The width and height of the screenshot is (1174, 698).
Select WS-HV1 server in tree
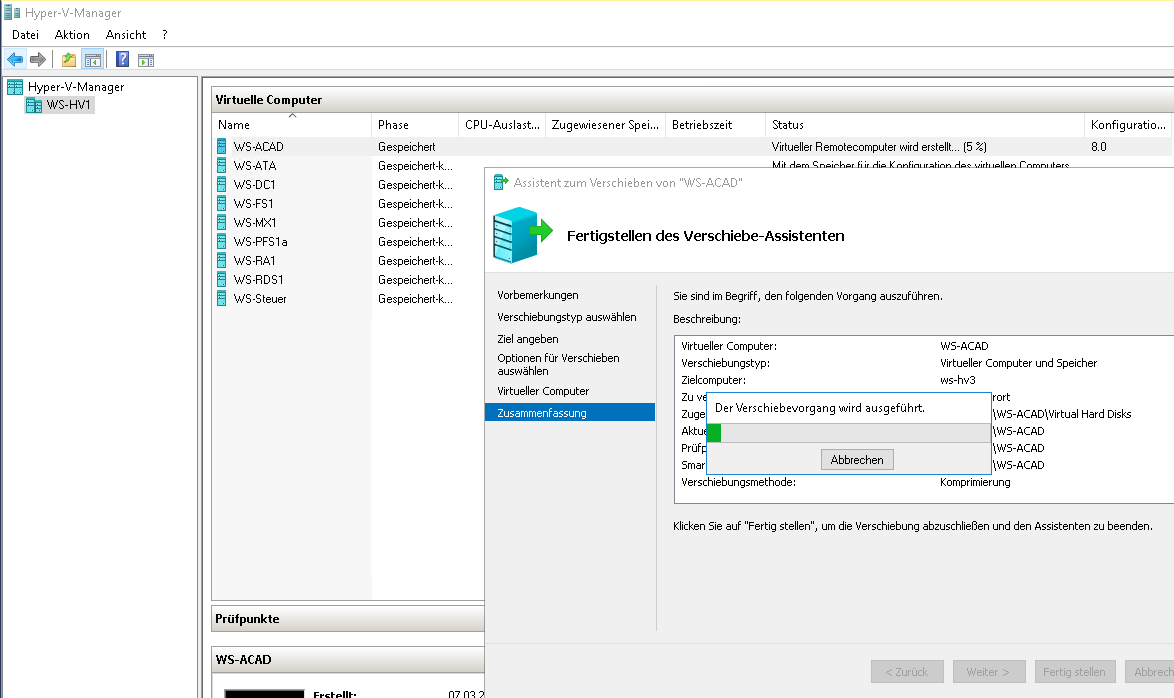[x=68, y=105]
